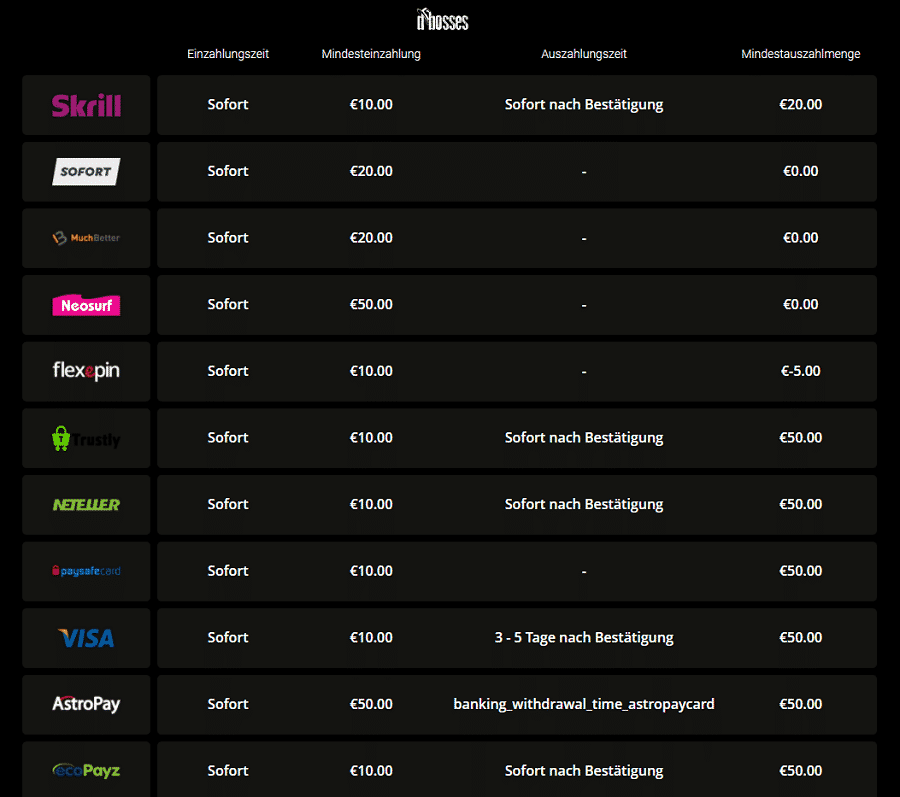This screenshot has height=797, width=900.
Task: Select the Skrill payment logo
Action: 86,105
